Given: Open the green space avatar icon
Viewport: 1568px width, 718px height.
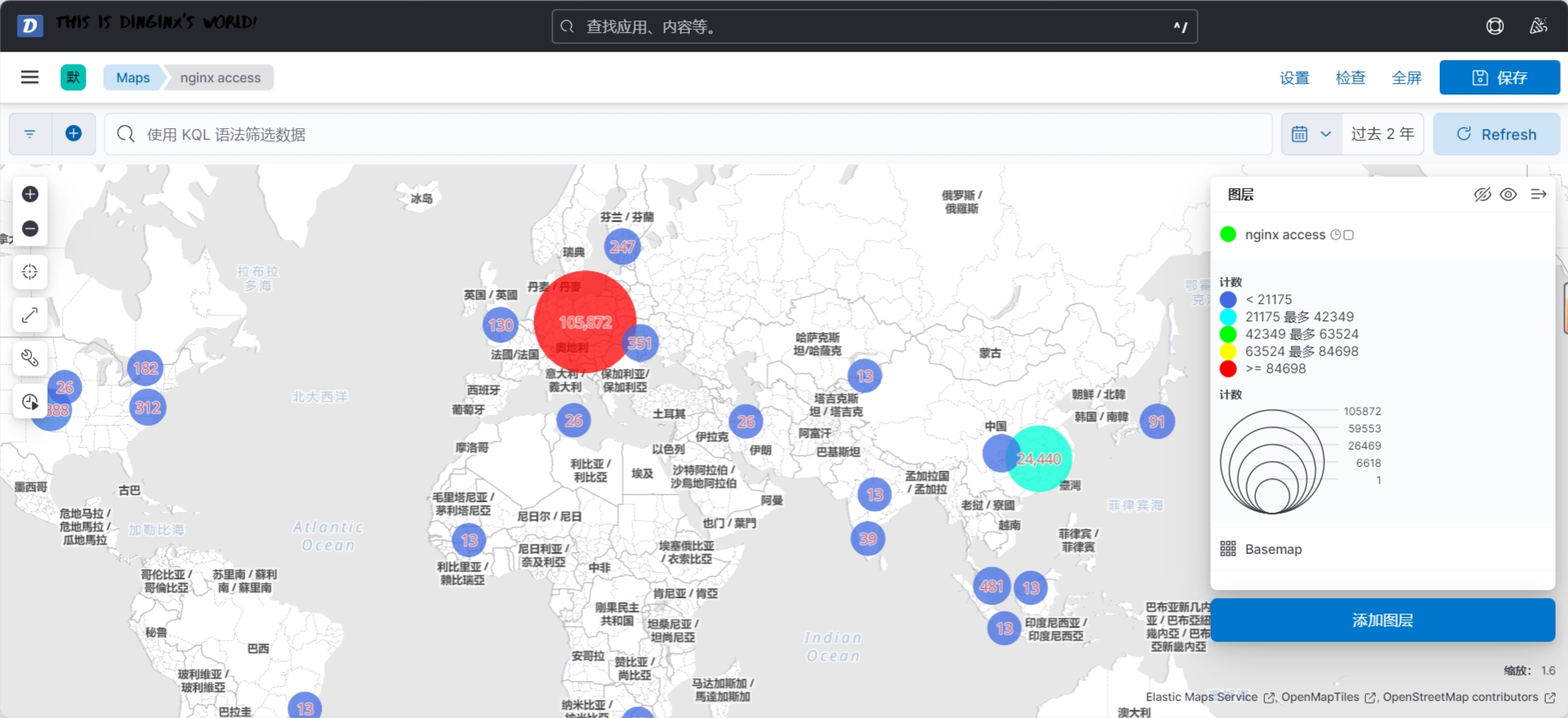Looking at the screenshot, I should [73, 77].
